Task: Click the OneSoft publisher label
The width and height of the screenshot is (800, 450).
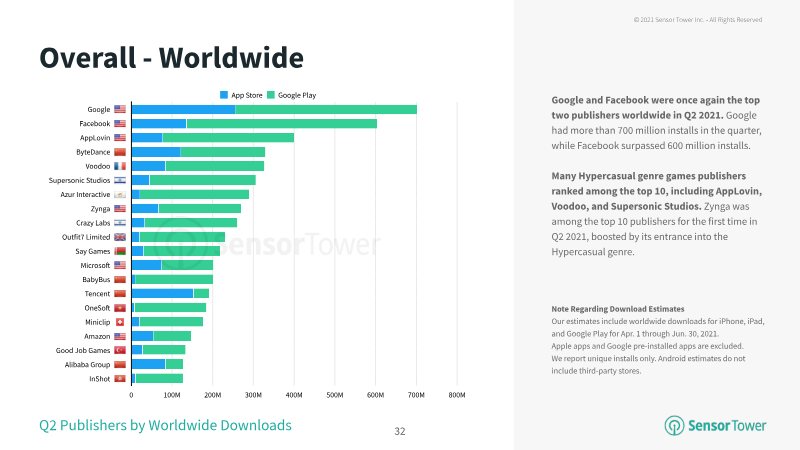Action: pos(97,308)
